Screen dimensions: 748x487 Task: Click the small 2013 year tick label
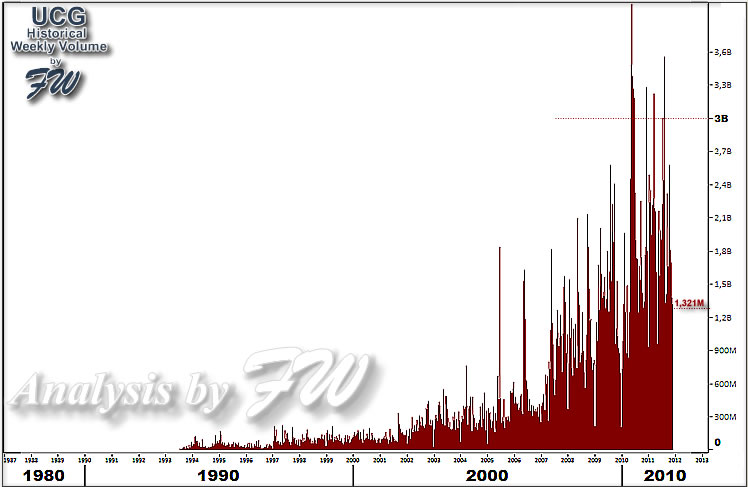702,460
